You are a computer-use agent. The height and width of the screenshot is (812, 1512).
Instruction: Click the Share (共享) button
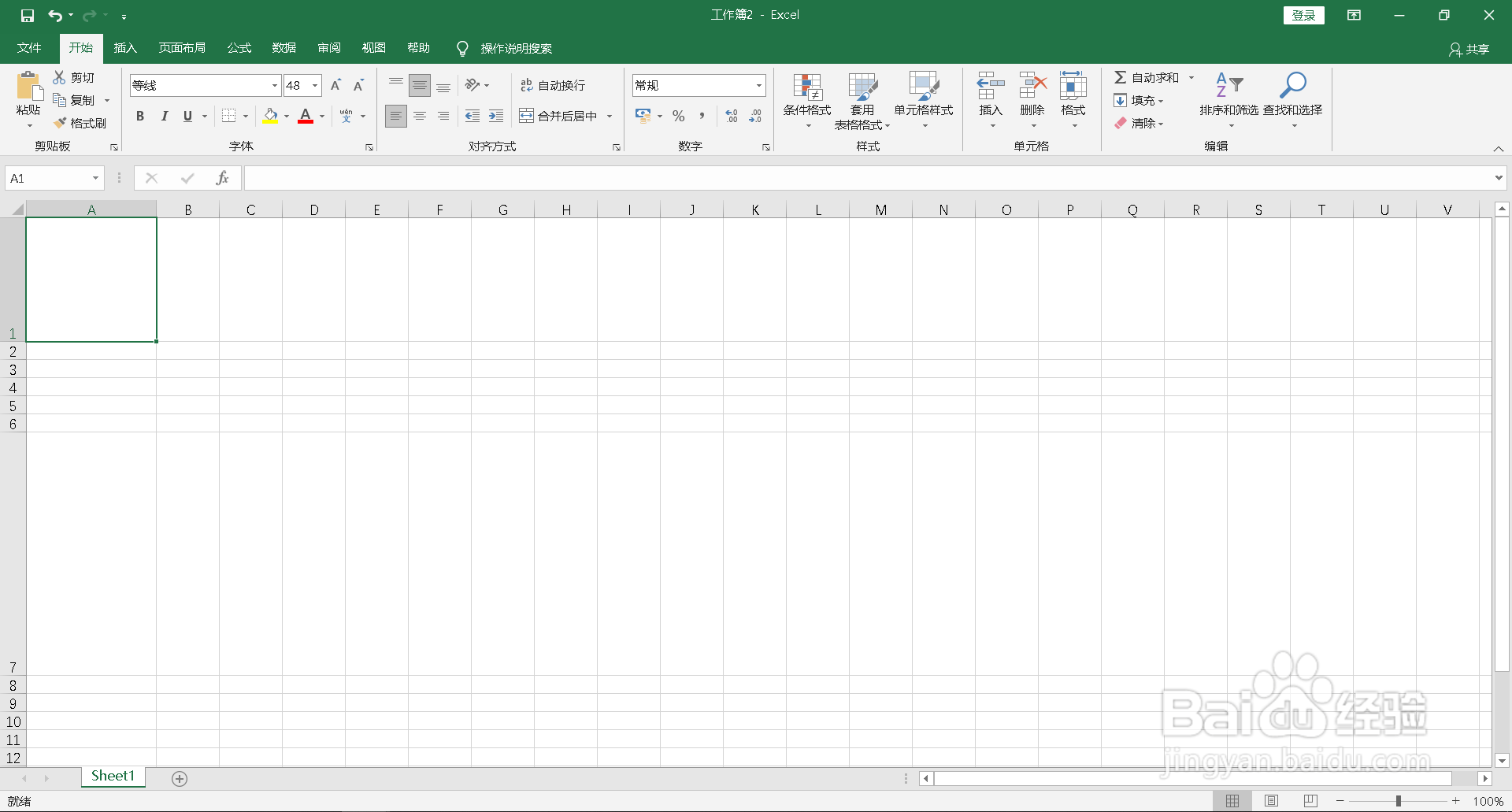click(1469, 49)
